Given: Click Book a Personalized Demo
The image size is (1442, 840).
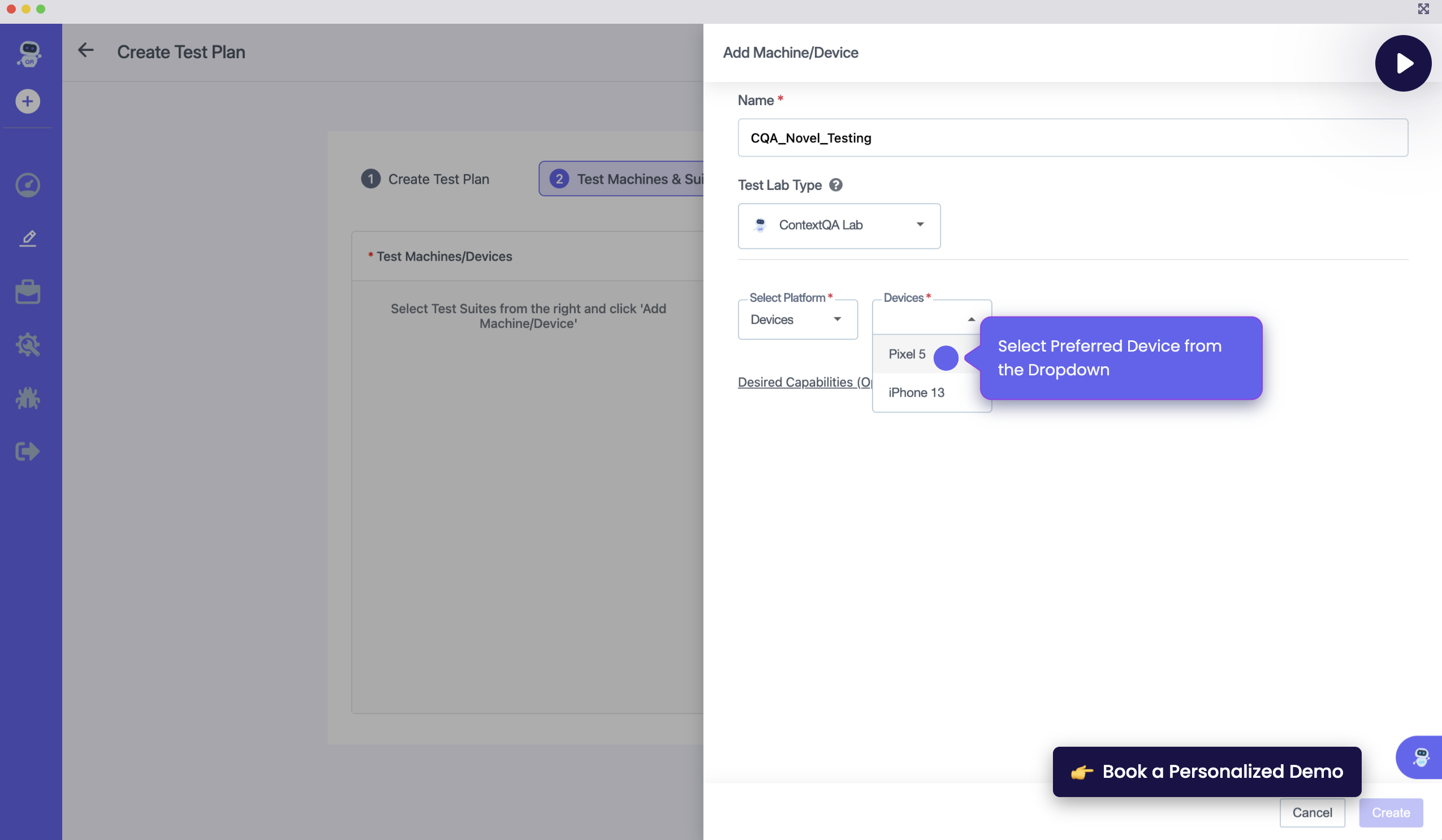Looking at the screenshot, I should (1206, 772).
